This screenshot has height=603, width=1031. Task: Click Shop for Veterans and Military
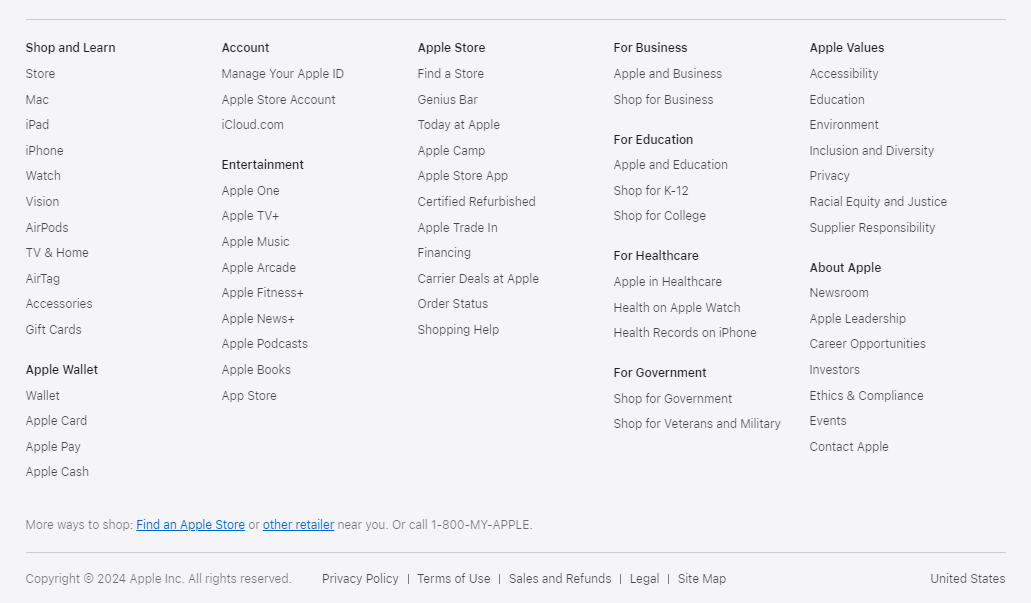[x=696, y=424]
